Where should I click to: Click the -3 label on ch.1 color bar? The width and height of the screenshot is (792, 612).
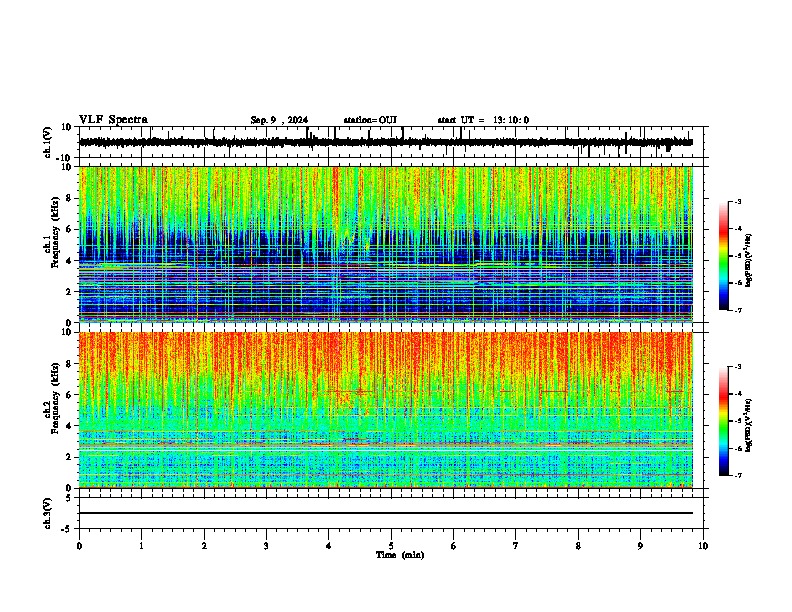(x=737, y=201)
